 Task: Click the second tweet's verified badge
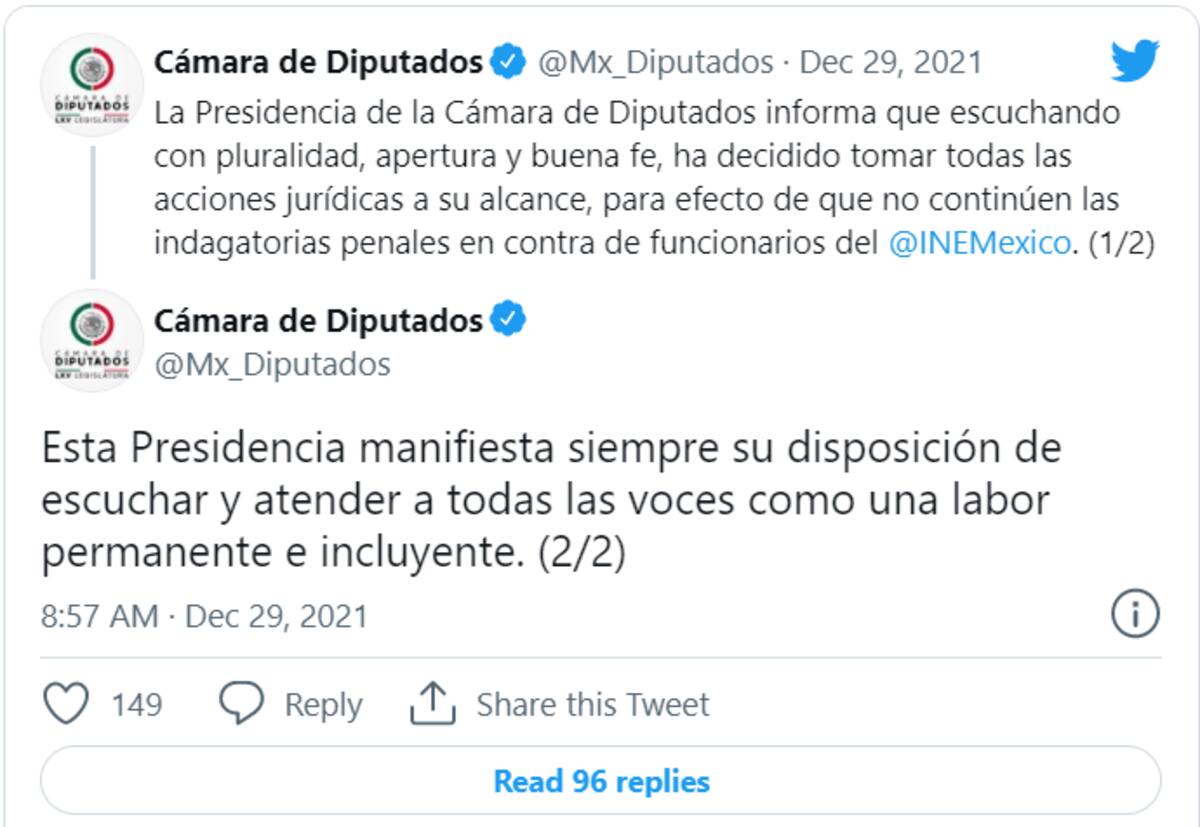coord(509,320)
